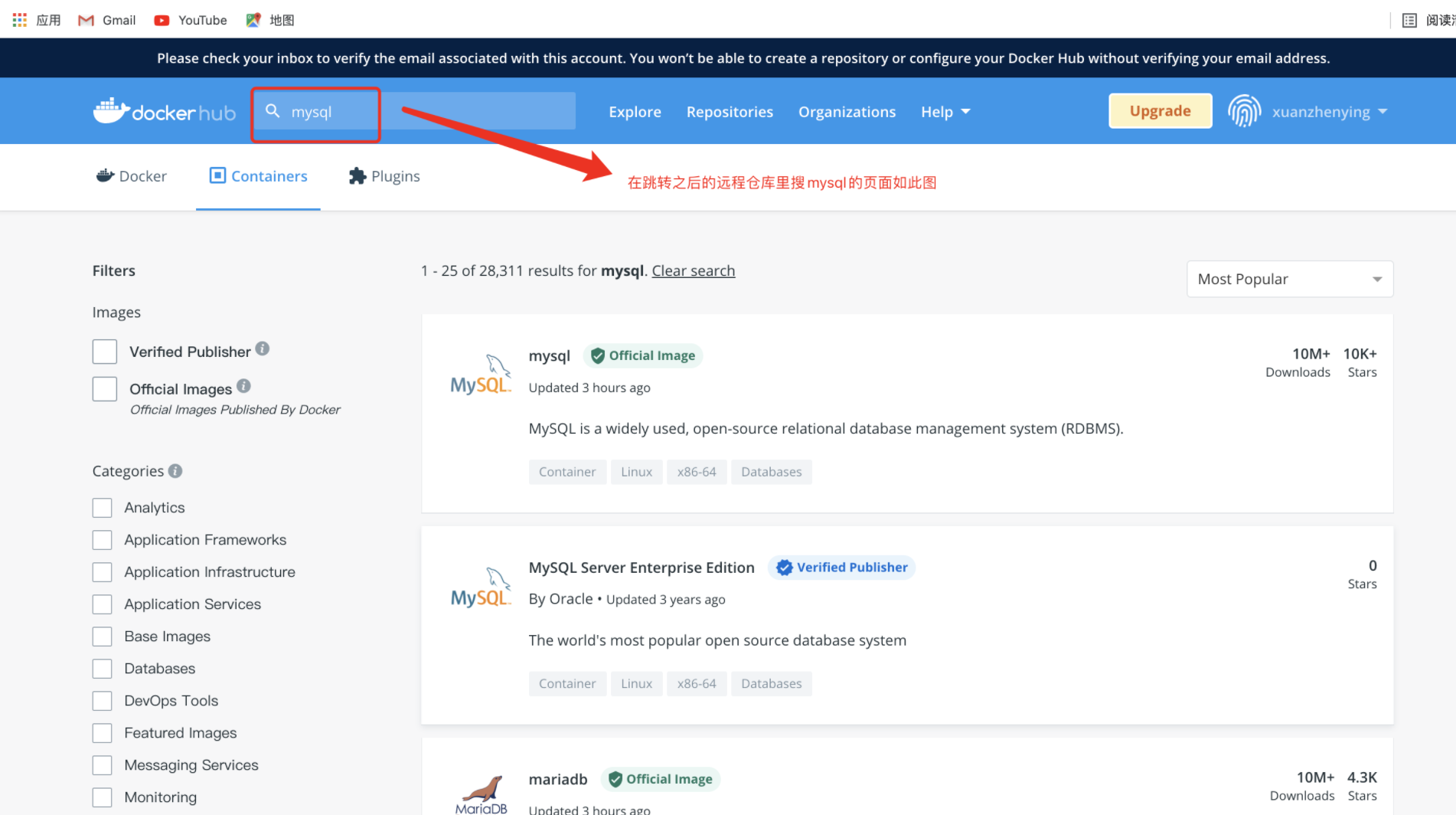Click the Clear search link
This screenshot has height=815, width=1456.
[x=694, y=270]
